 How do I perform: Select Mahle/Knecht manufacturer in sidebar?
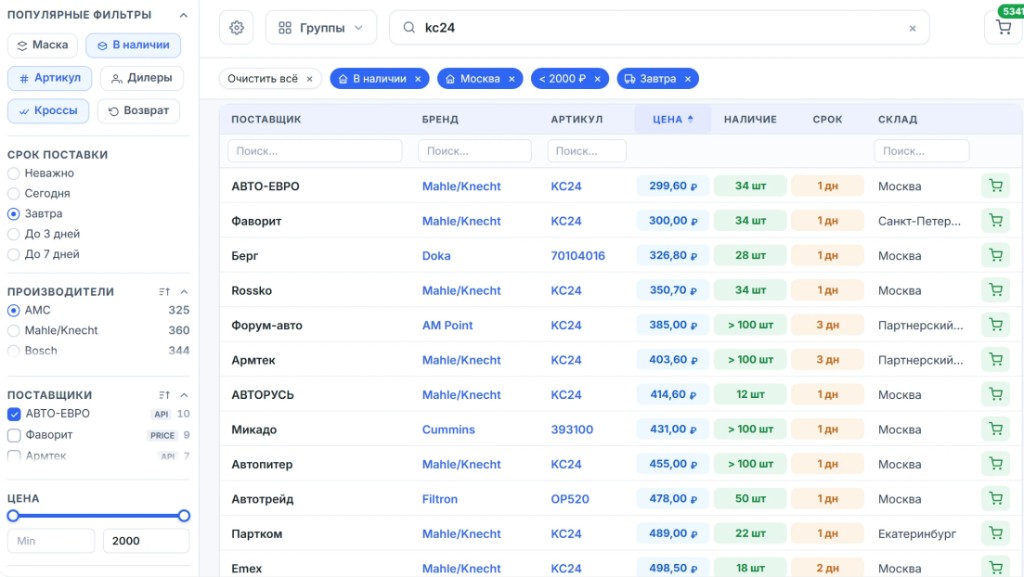click(13, 331)
